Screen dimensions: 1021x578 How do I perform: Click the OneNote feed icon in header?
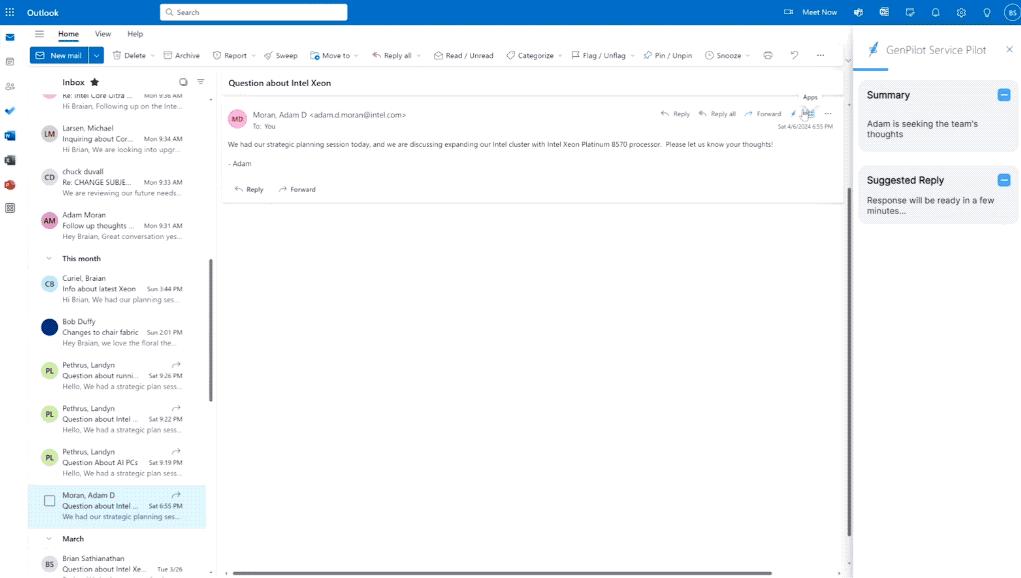884,12
